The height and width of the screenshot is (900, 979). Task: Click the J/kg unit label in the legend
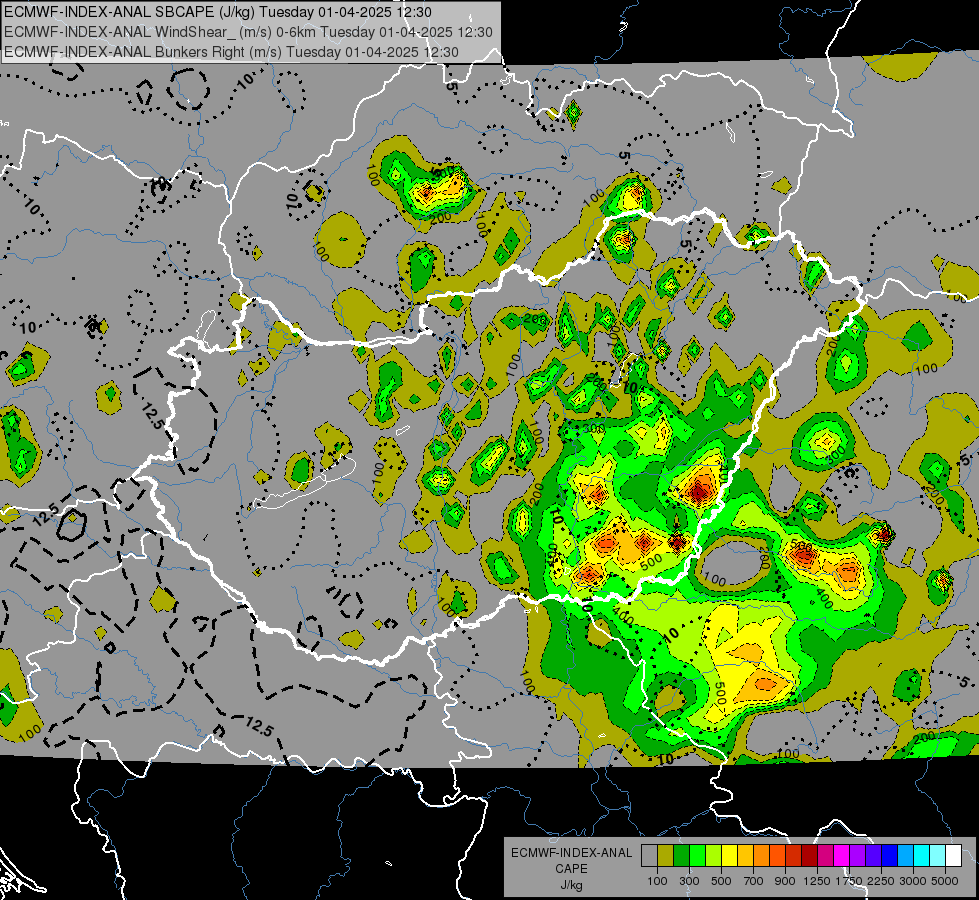click(x=571, y=885)
